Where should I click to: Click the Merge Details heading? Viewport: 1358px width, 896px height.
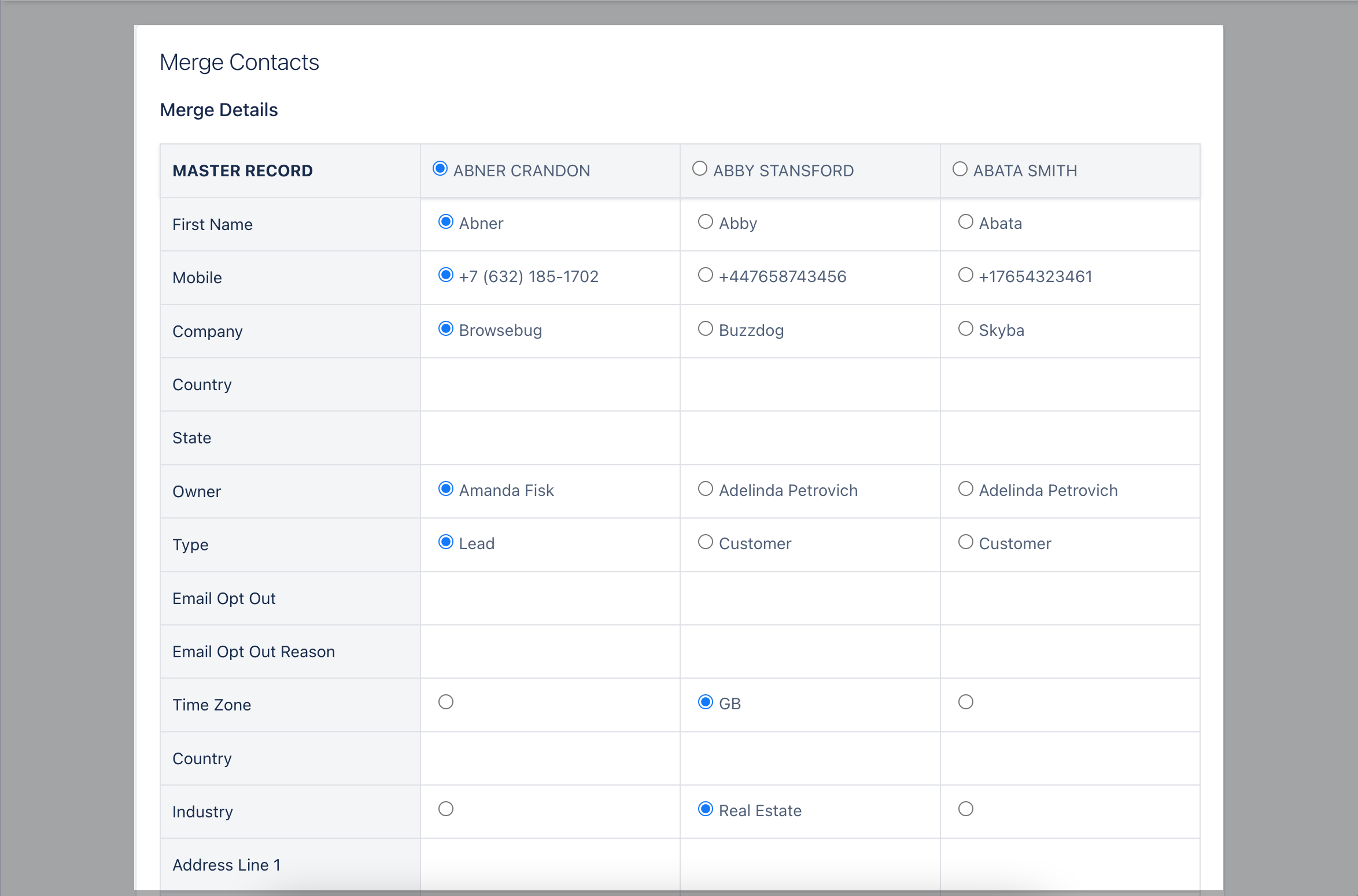[x=219, y=110]
